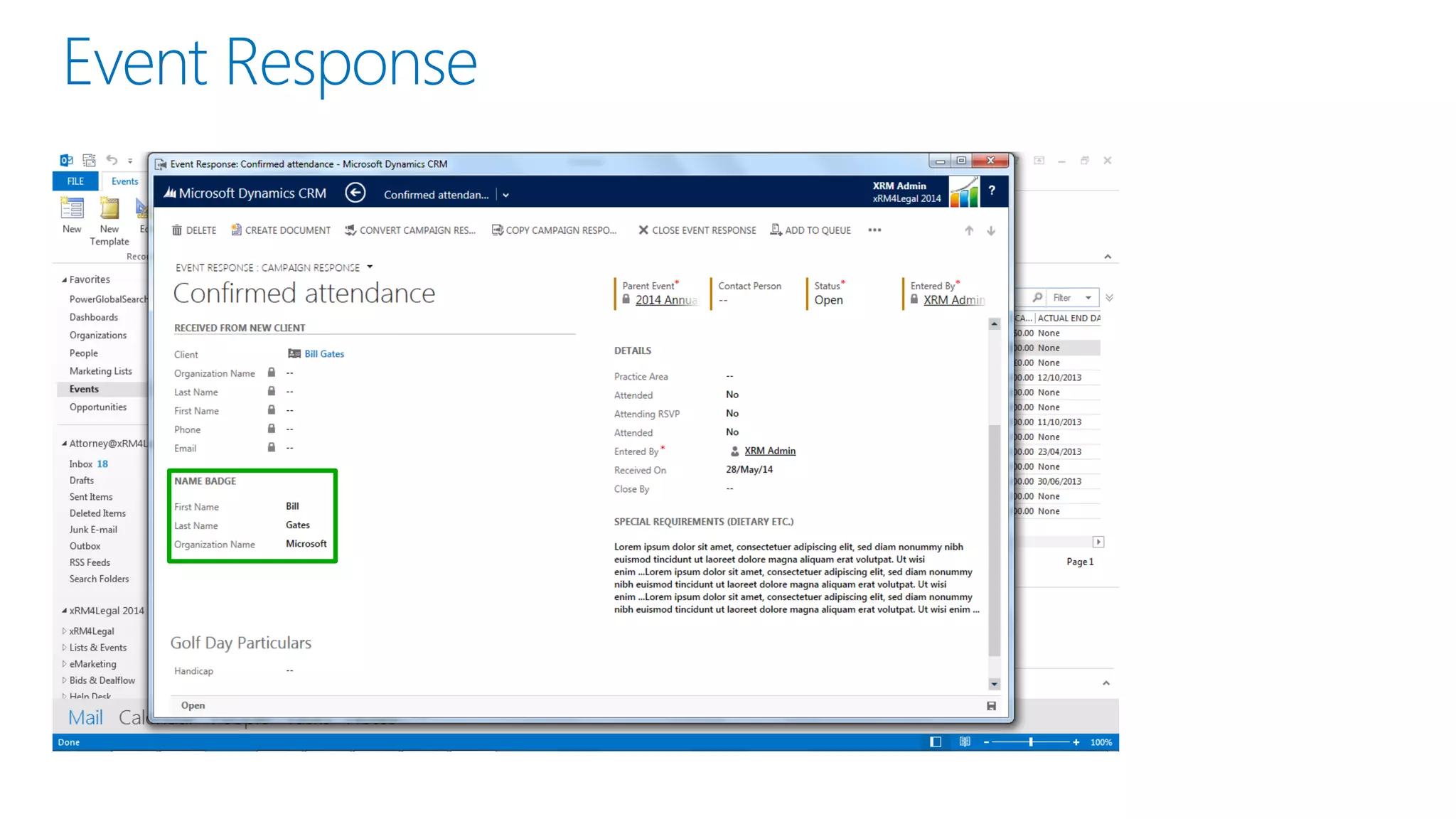
Task: Open the help question mark icon
Action: (x=992, y=191)
